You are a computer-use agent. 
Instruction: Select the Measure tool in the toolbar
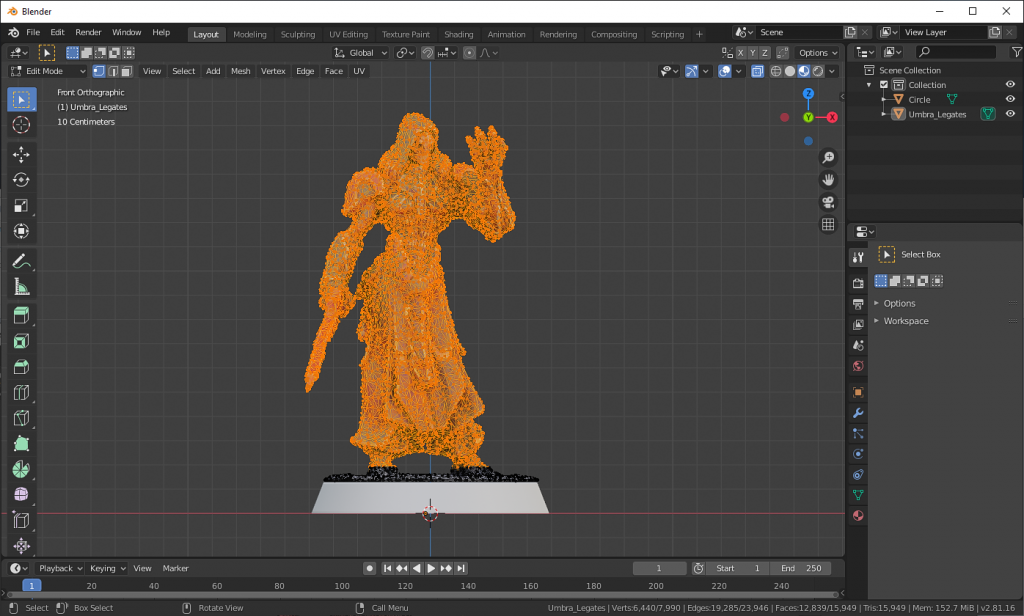point(21,287)
